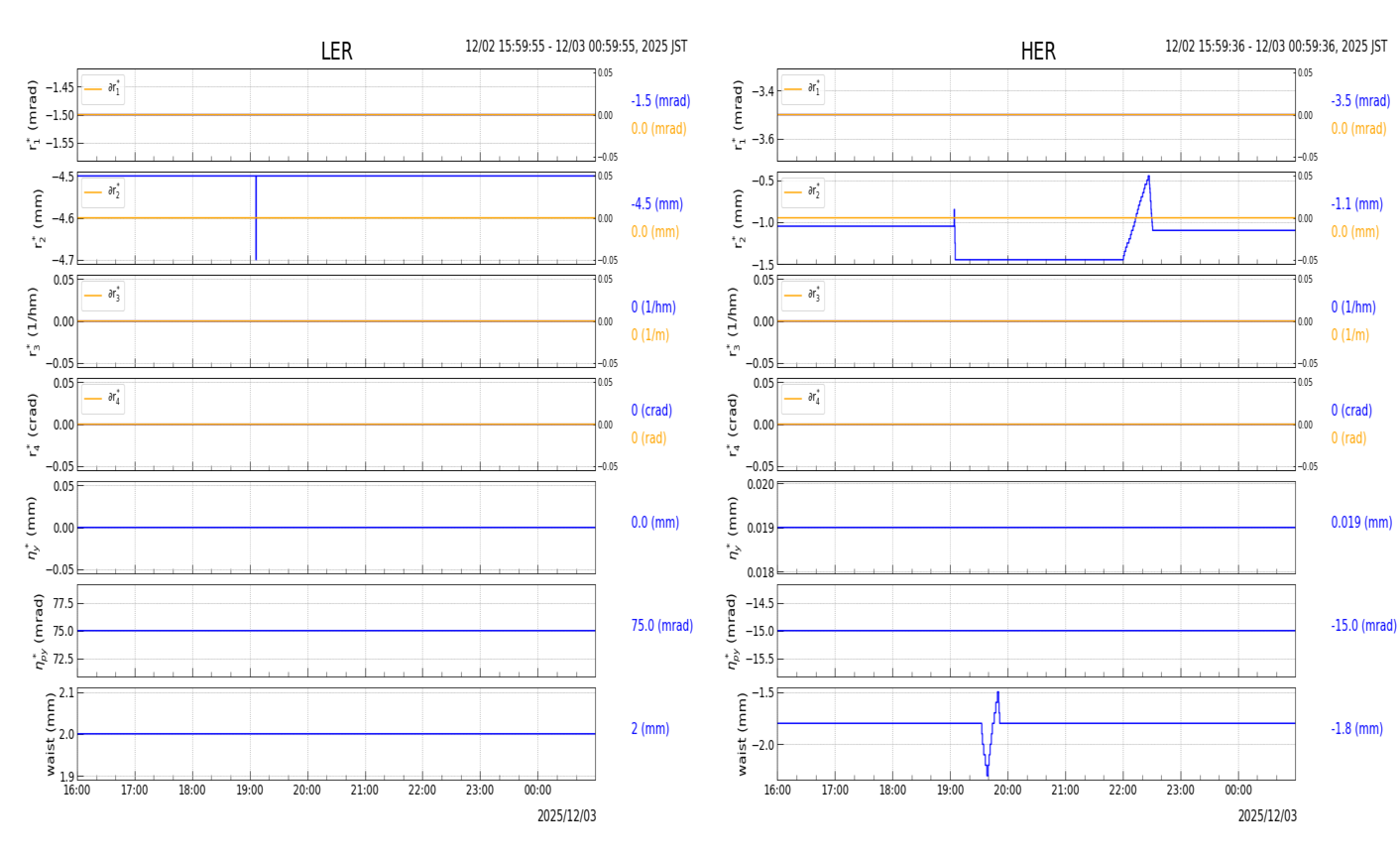The height and width of the screenshot is (857, 1400).
Task: Click the -3.5 (mrad) readout for HER
Action: click(1360, 101)
